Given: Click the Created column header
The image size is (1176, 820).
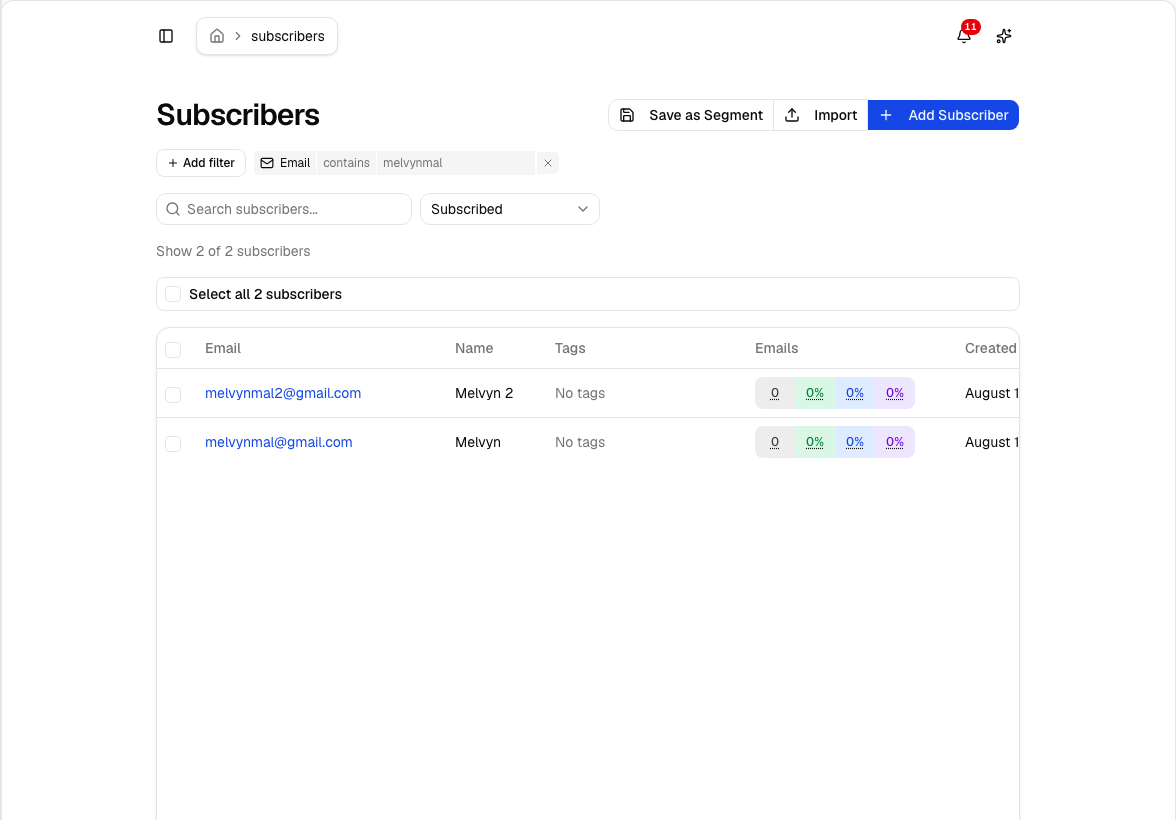Looking at the screenshot, I should click(990, 348).
